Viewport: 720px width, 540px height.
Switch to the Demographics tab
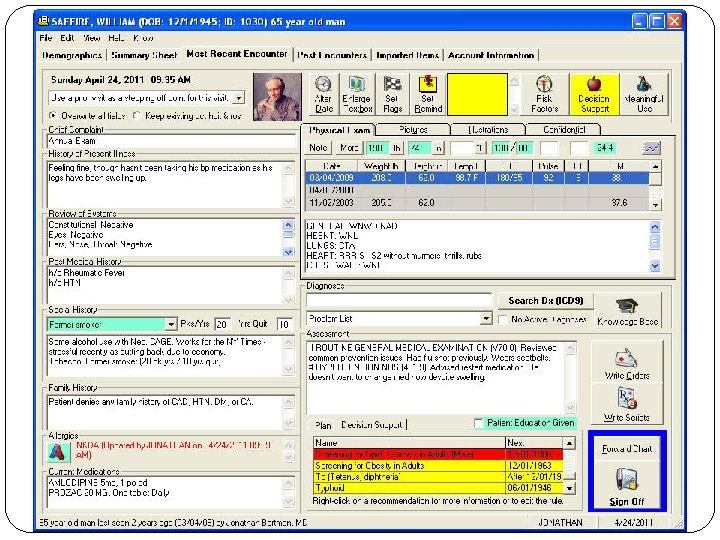tap(72, 55)
